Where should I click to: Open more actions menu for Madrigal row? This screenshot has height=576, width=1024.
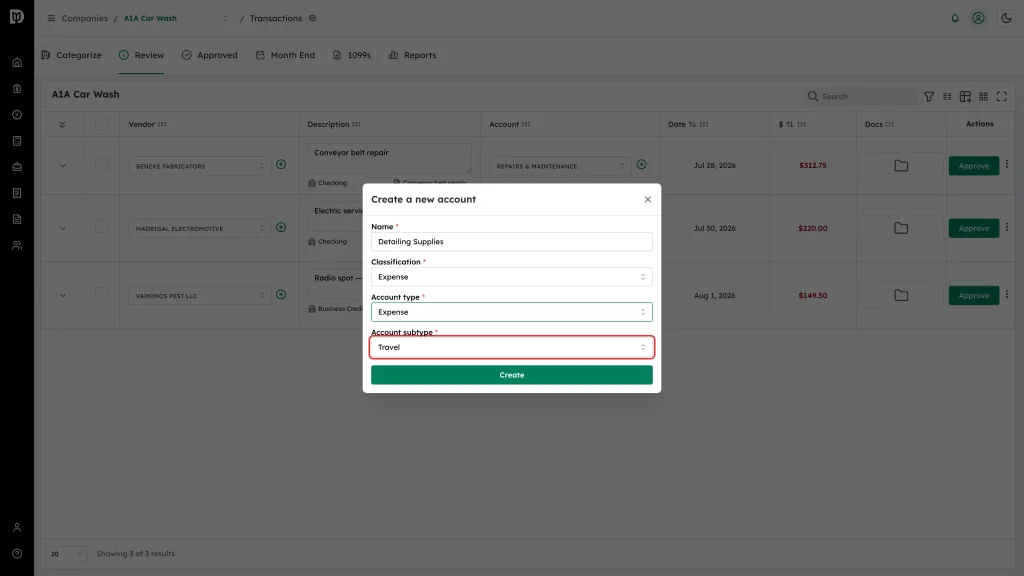(x=1006, y=227)
